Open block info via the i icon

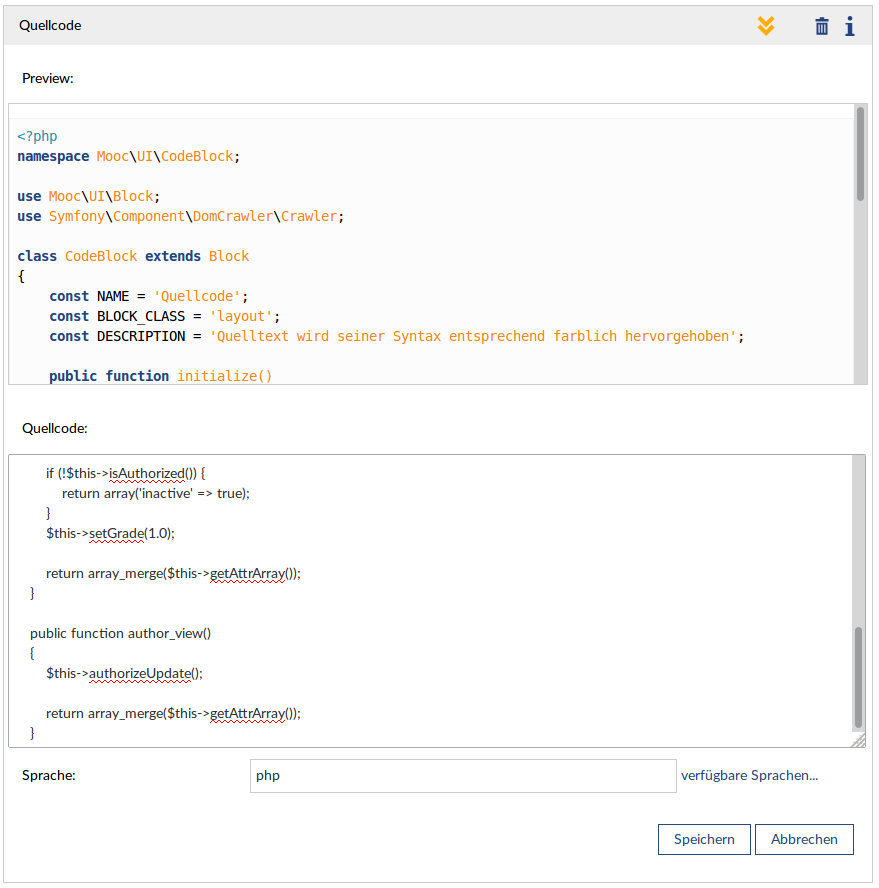coord(849,26)
